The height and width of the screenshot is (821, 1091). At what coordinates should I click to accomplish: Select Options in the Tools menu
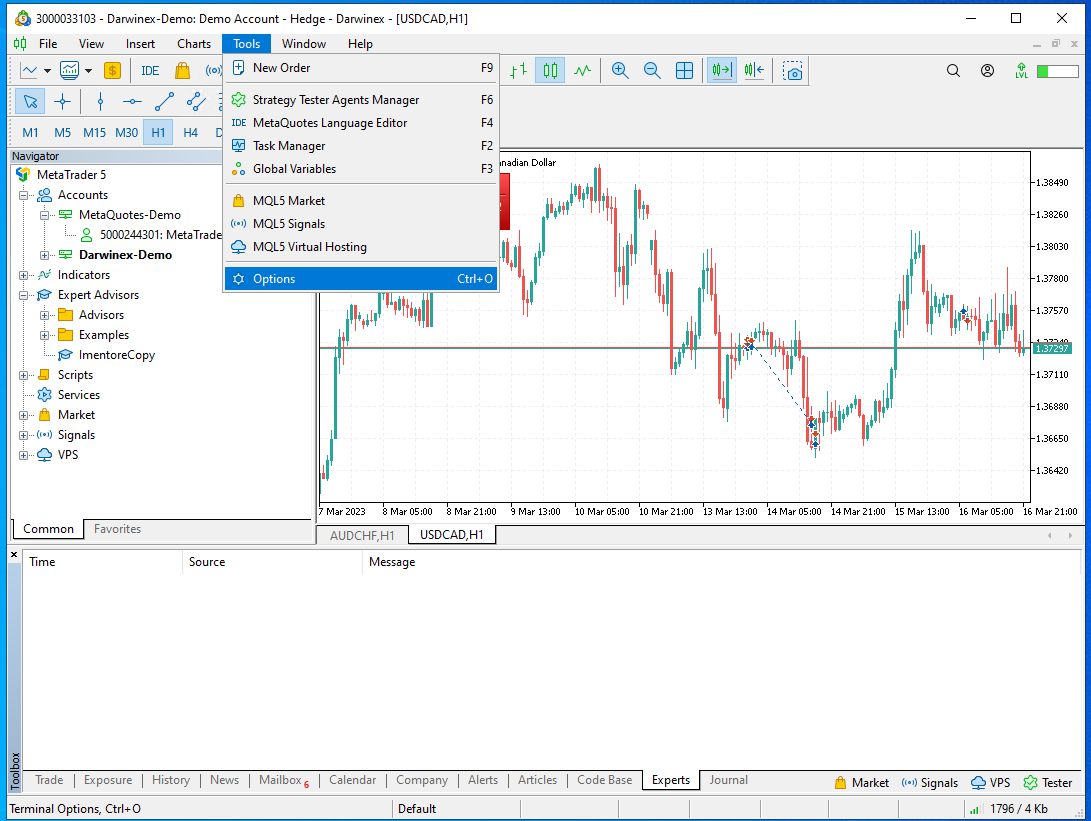point(361,279)
